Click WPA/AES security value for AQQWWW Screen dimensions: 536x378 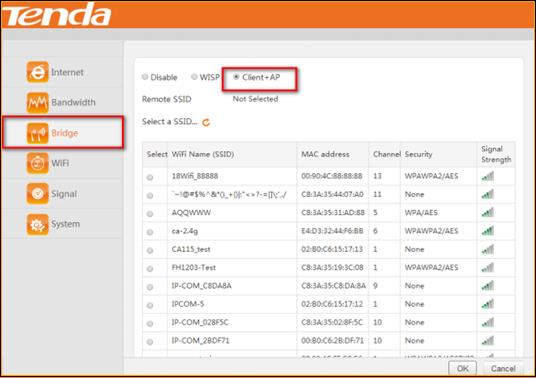421,213
